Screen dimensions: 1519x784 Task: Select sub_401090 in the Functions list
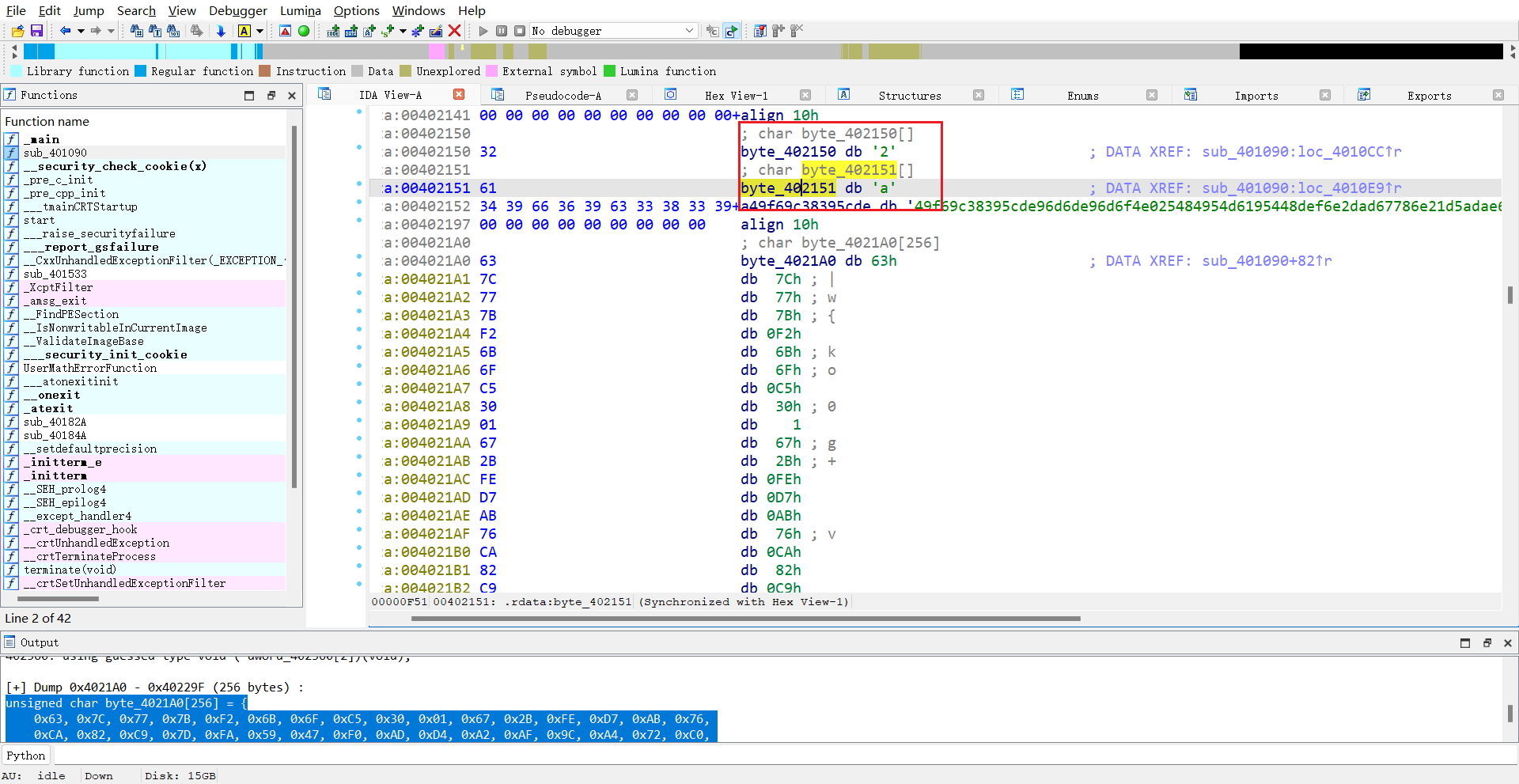pyautogui.click(x=145, y=153)
